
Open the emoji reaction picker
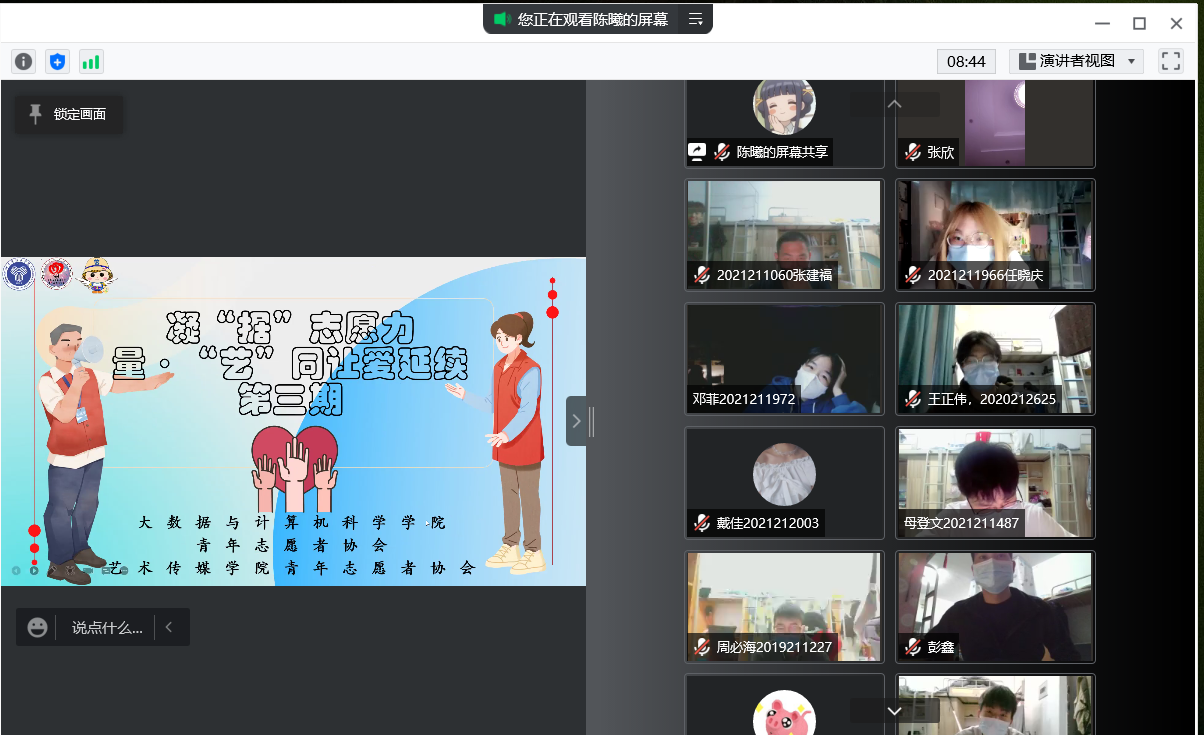pyautogui.click(x=37, y=627)
